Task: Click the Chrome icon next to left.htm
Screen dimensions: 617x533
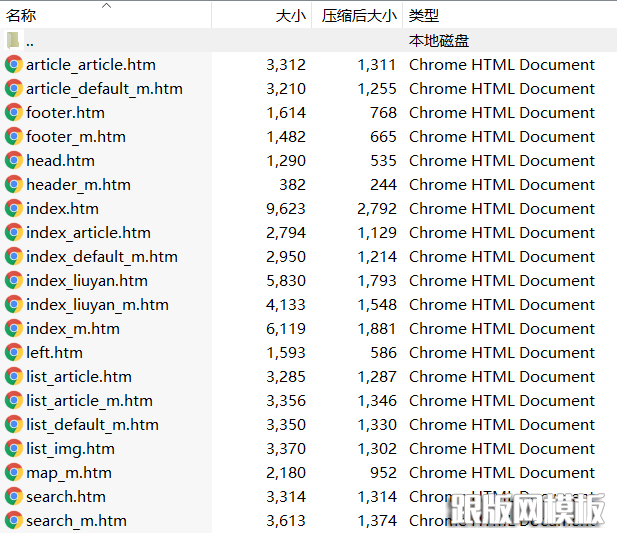Action: click(x=14, y=352)
